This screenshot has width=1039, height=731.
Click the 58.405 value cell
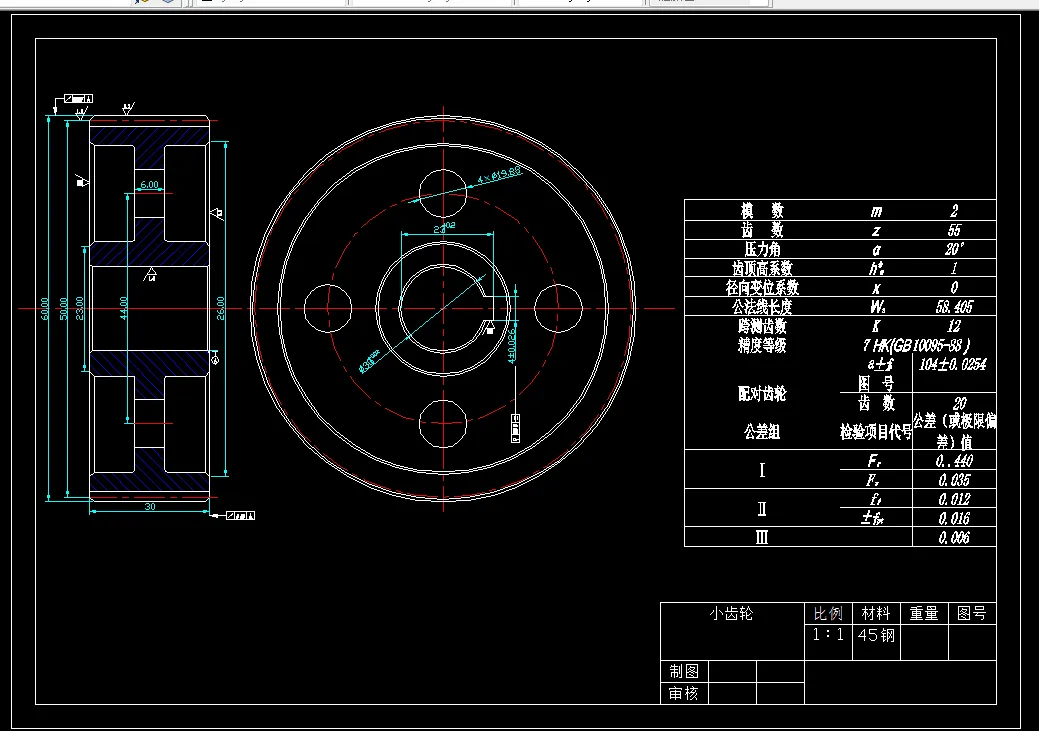(954, 307)
